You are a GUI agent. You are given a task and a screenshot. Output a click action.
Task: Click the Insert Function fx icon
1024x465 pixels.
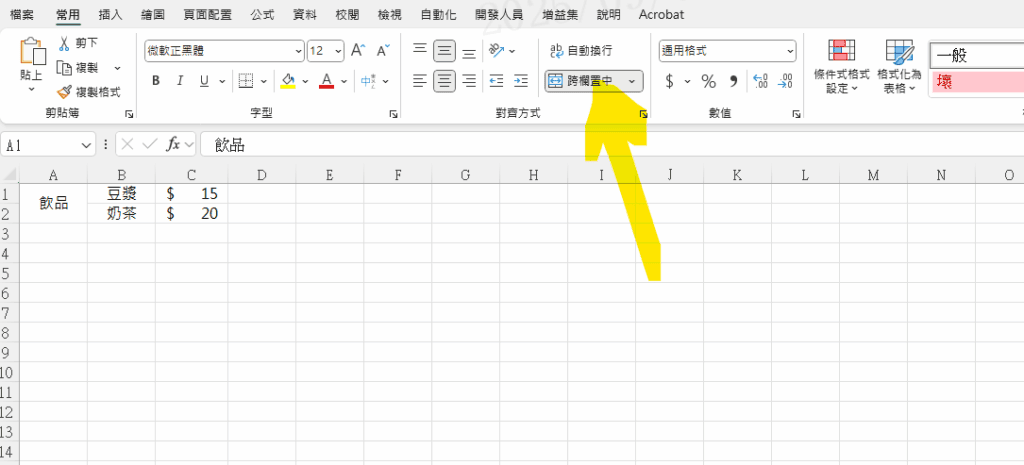(173, 145)
